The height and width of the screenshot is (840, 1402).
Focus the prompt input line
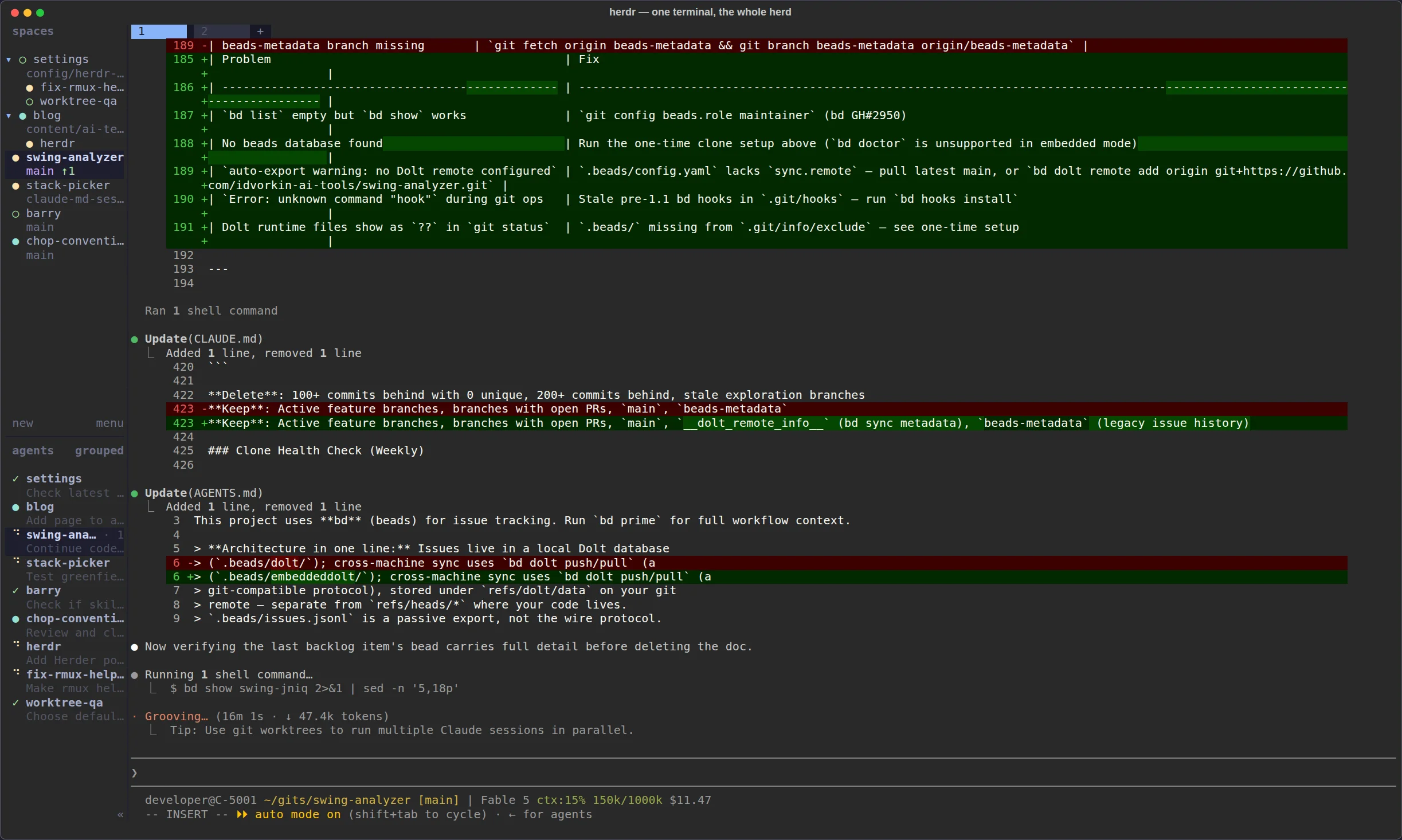coord(763,773)
